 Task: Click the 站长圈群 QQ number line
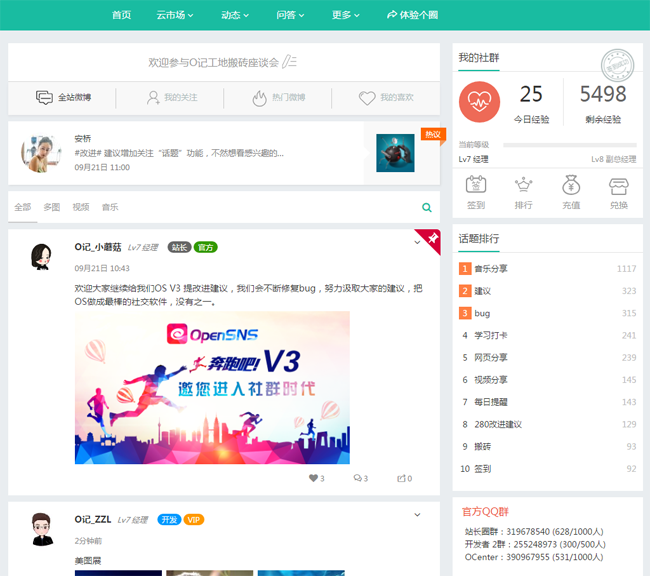pos(534,532)
